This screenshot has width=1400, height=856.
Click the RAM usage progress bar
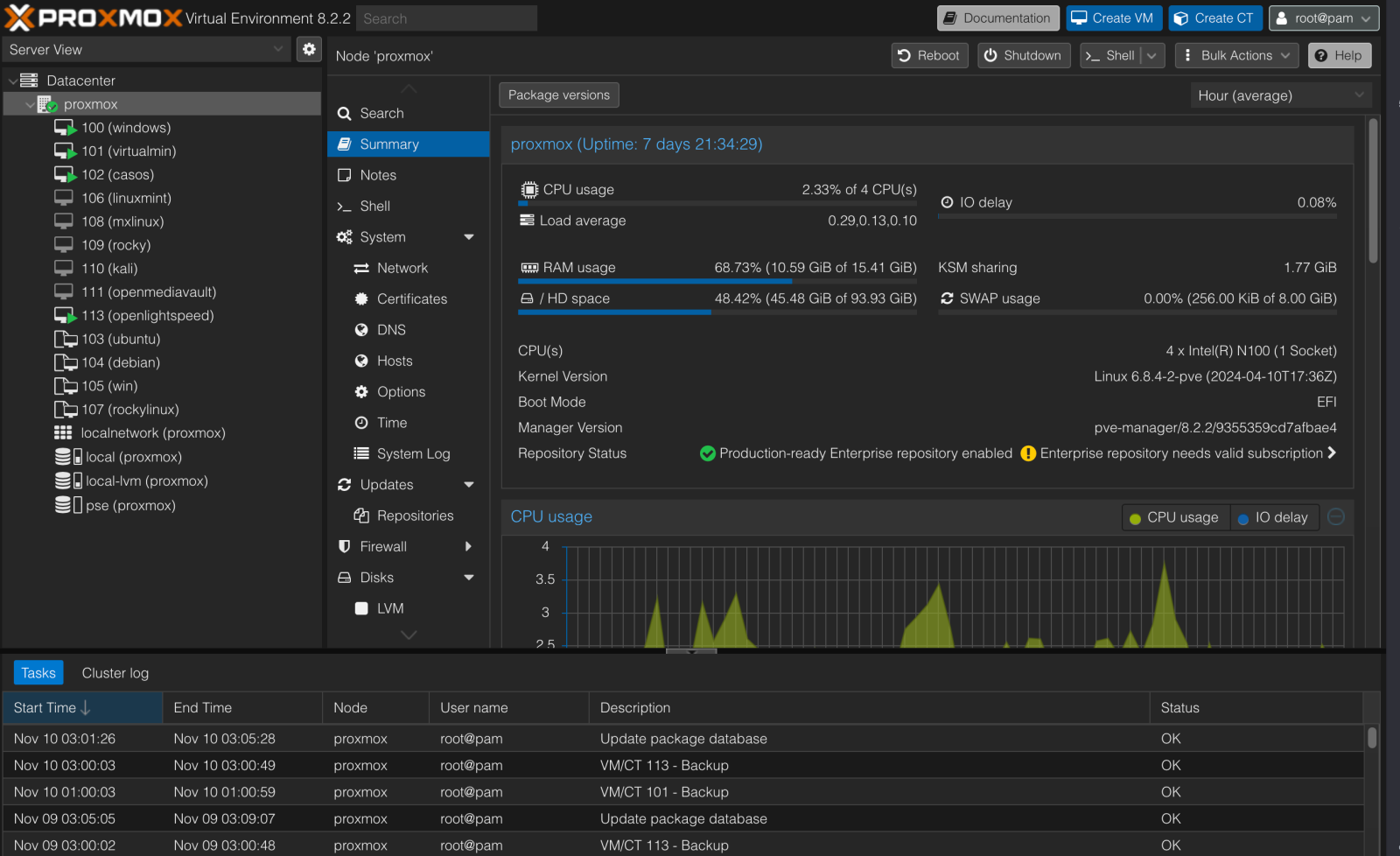click(717, 282)
